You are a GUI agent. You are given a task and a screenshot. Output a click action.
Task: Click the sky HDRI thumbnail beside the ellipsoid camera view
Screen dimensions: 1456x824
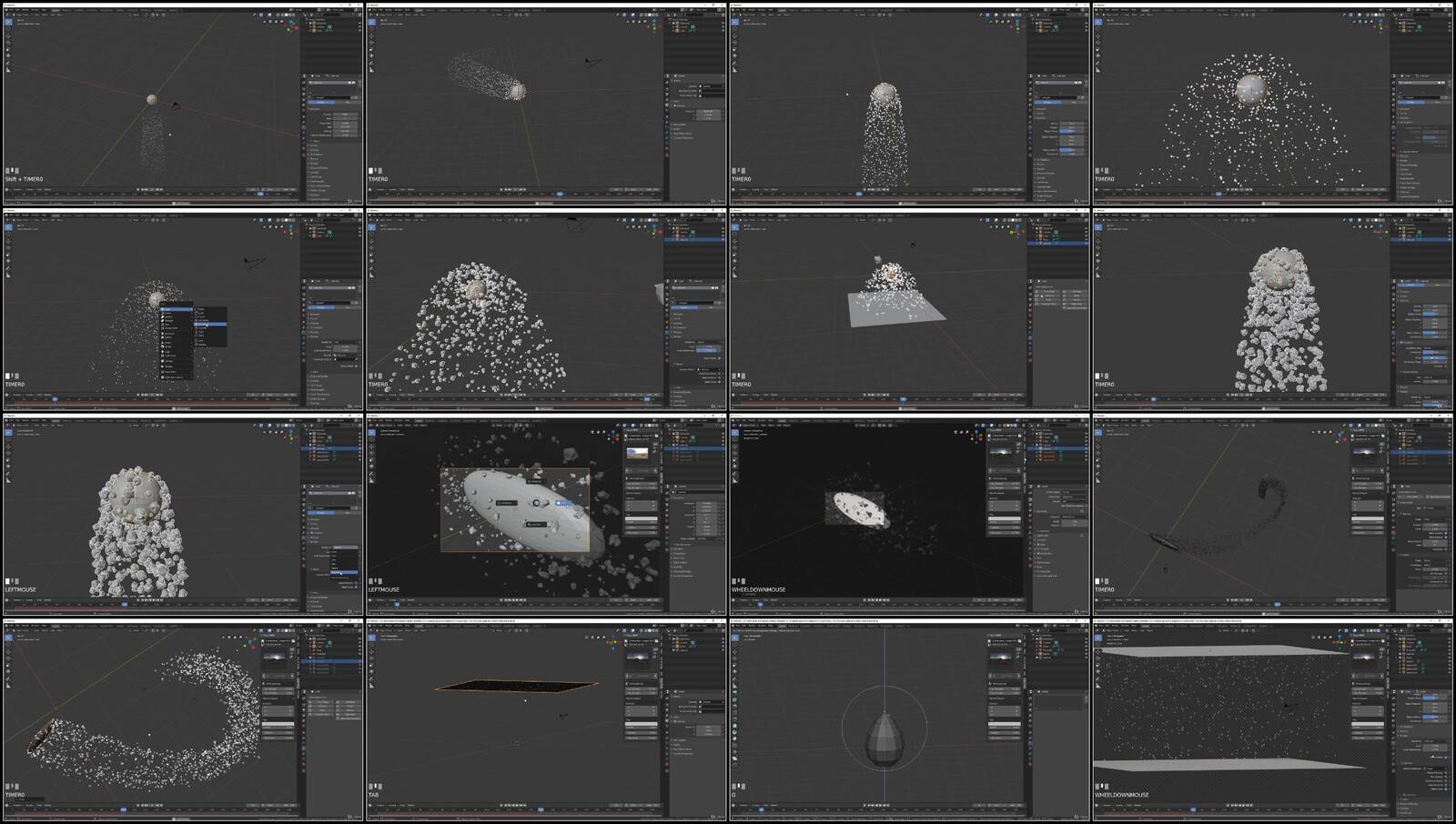click(638, 452)
